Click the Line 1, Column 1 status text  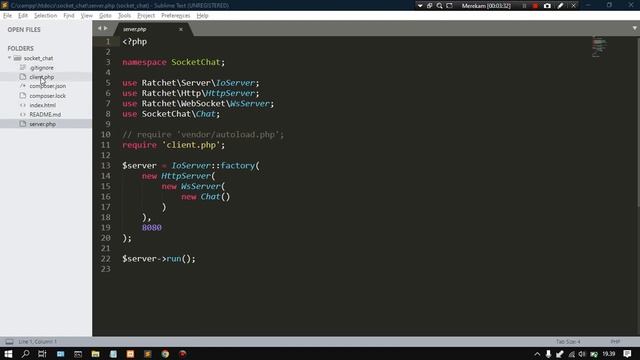click(x=38, y=342)
